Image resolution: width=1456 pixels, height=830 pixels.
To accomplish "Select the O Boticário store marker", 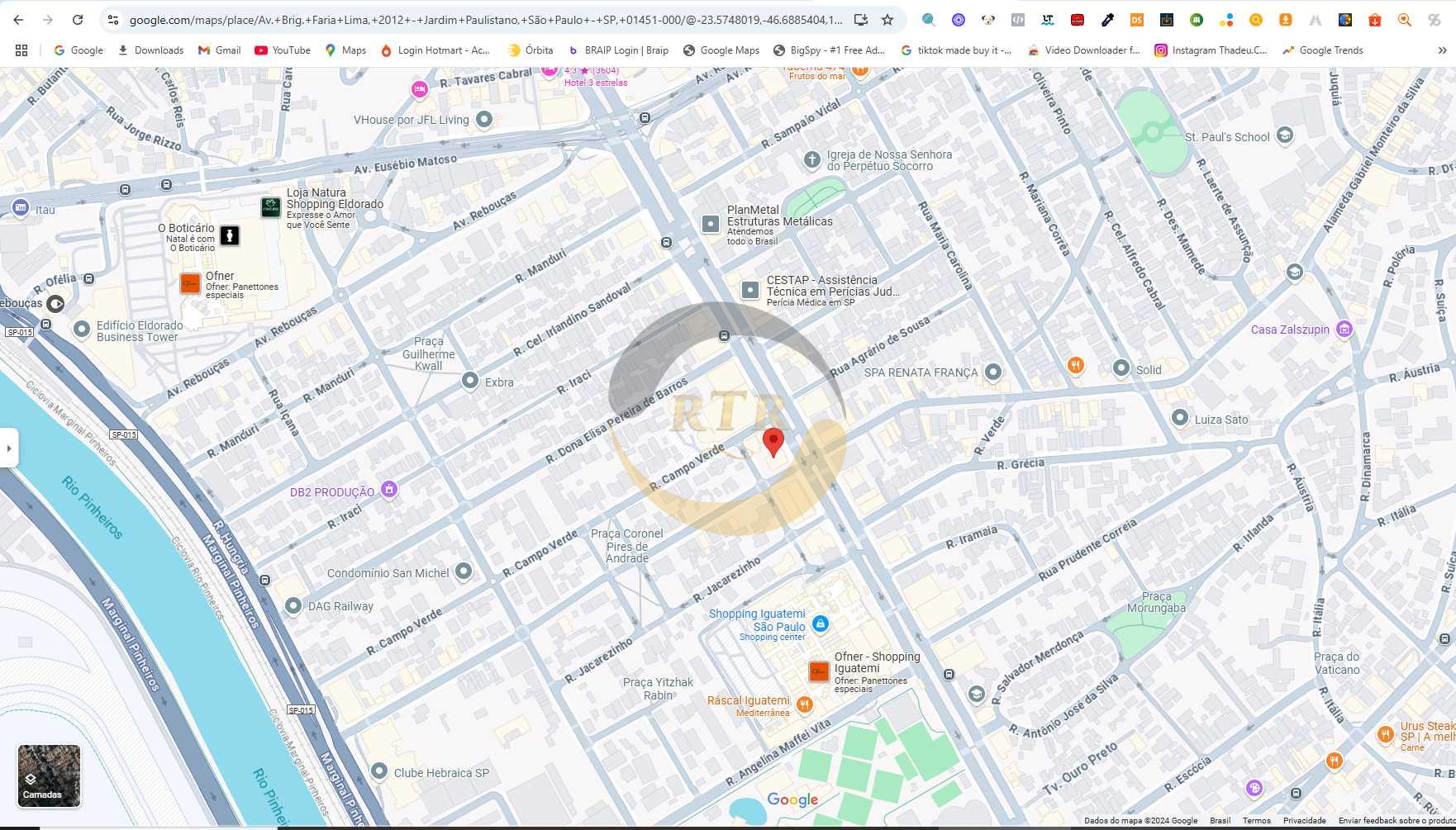I will point(230,235).
